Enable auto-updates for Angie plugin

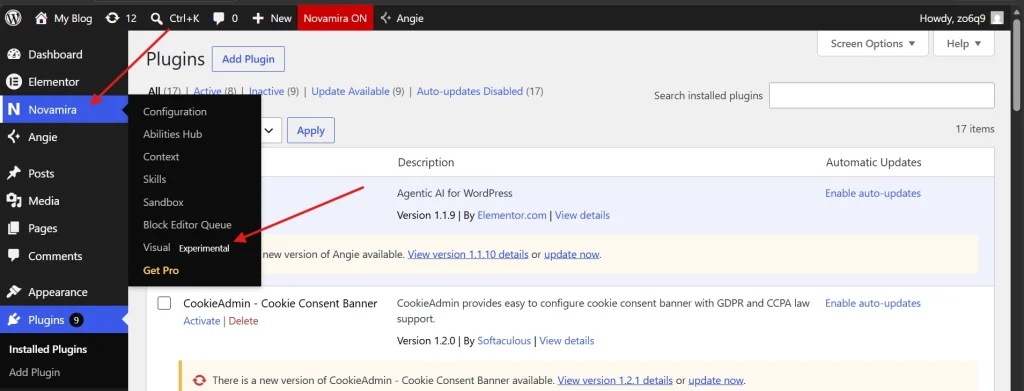tap(872, 193)
